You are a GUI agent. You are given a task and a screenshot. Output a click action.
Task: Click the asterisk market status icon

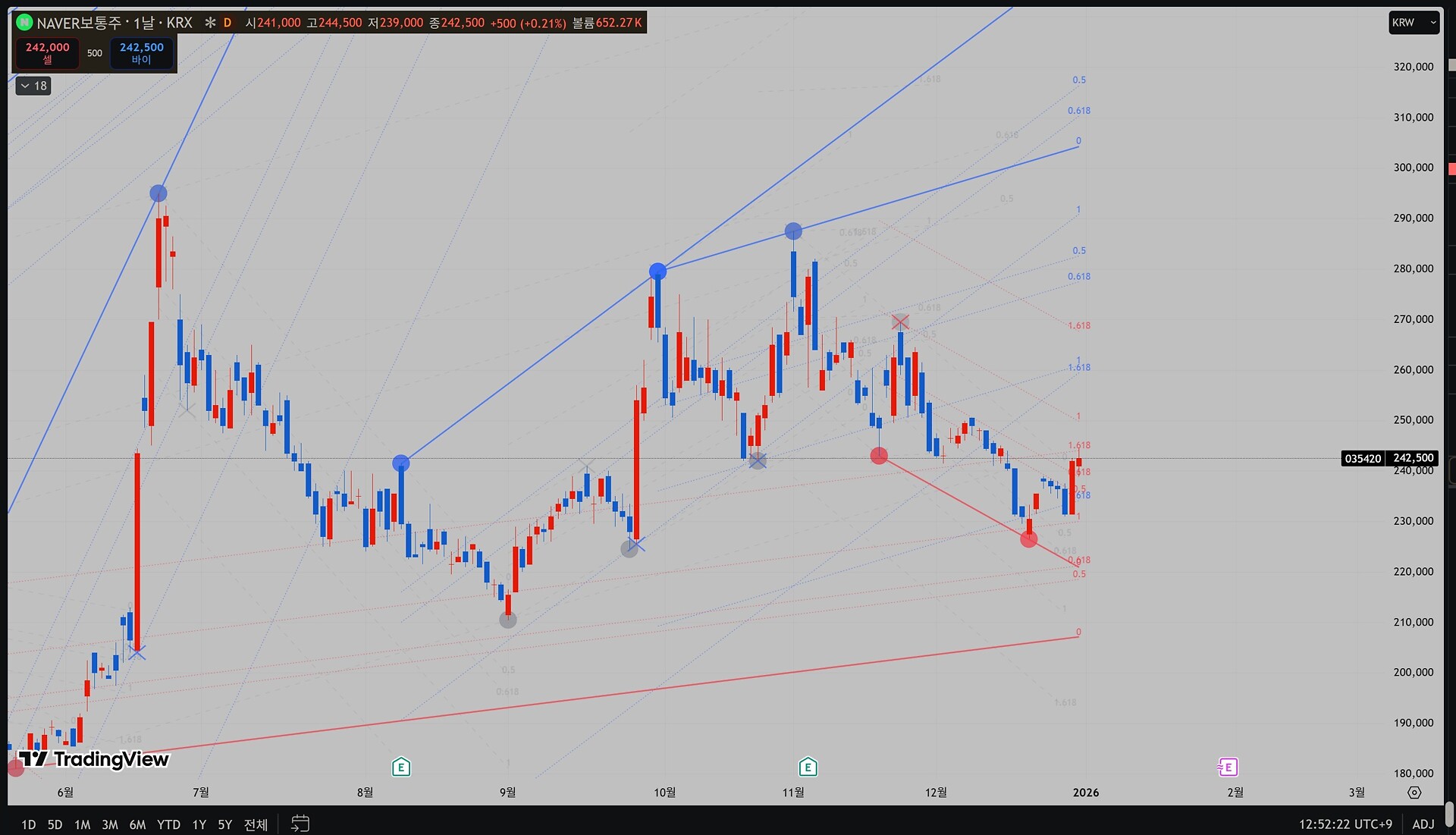point(210,23)
